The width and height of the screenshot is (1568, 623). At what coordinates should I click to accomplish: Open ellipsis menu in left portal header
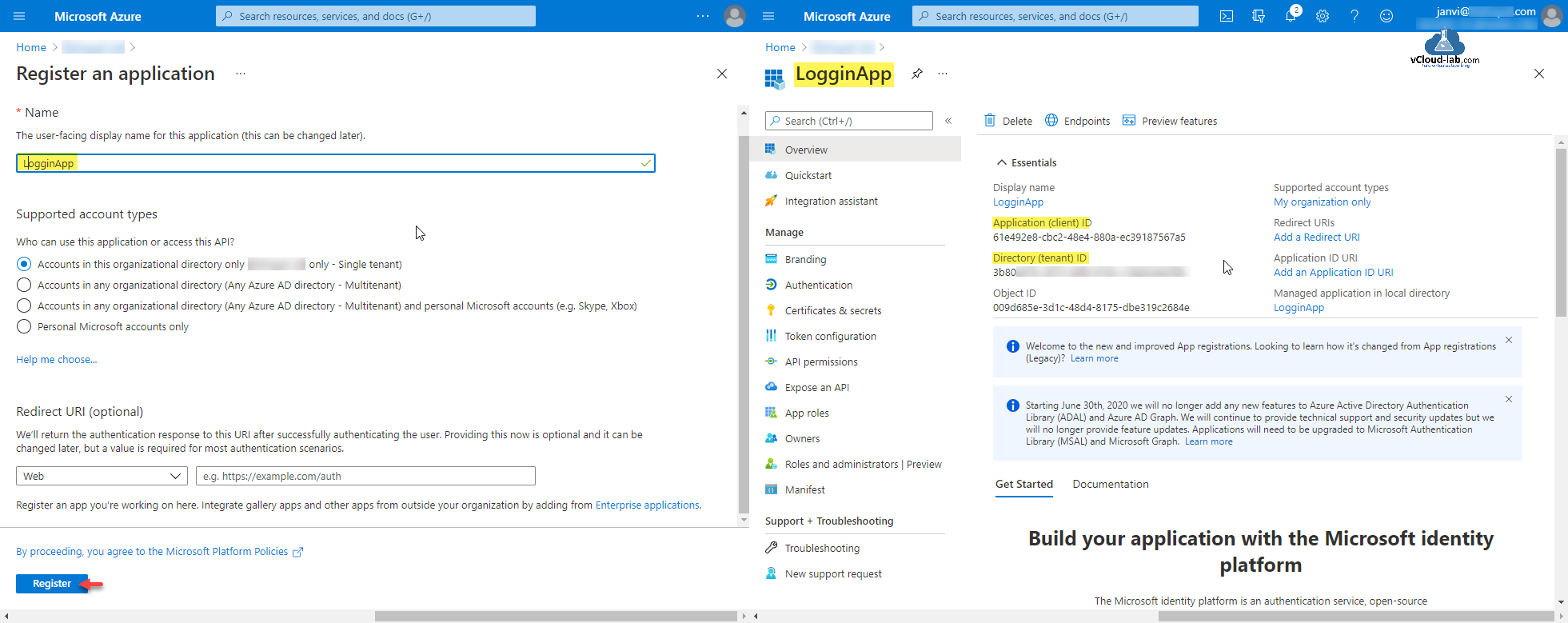pos(703,16)
